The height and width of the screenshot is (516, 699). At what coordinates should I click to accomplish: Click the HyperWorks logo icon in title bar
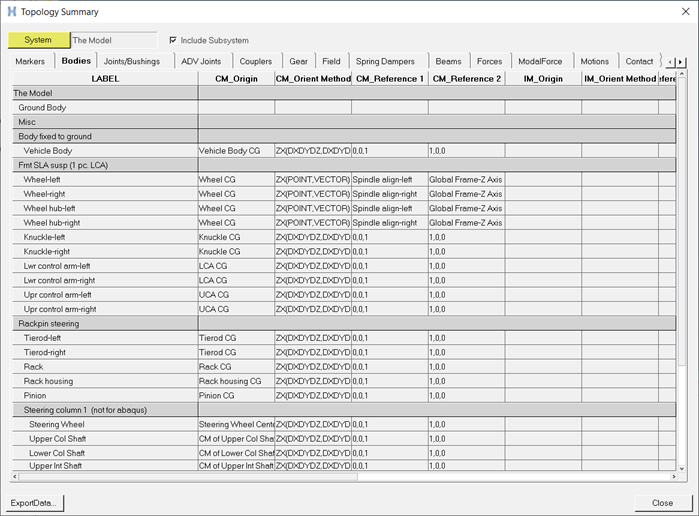pos(12,11)
